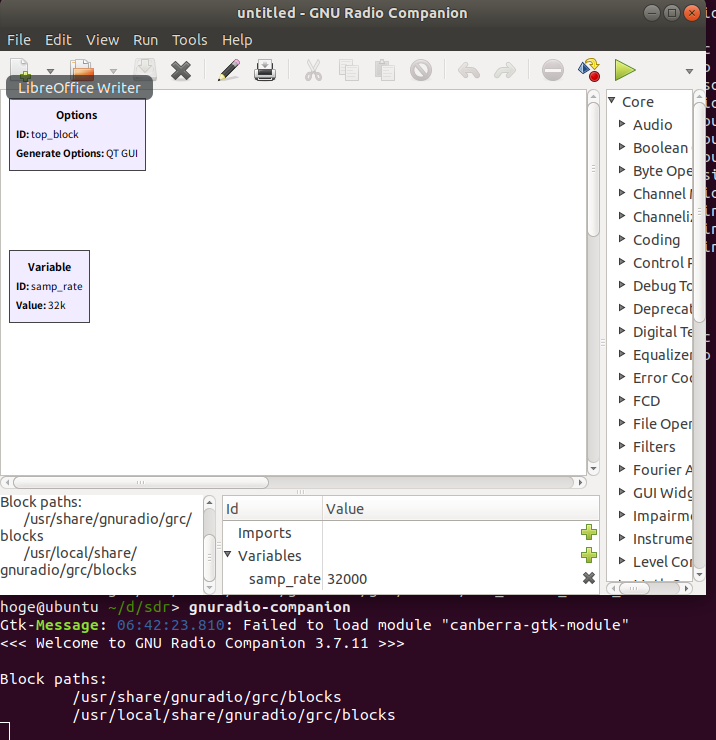Image resolution: width=716 pixels, height=740 pixels.
Task: Select the Equalizers tree item
Action: (662, 355)
